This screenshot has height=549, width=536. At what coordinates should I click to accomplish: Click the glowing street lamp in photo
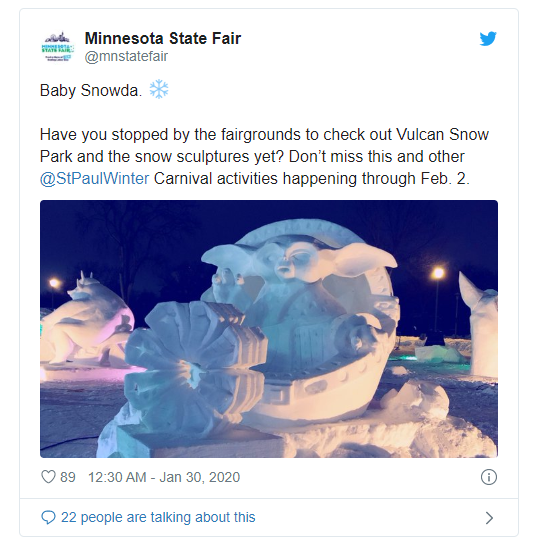click(438, 272)
